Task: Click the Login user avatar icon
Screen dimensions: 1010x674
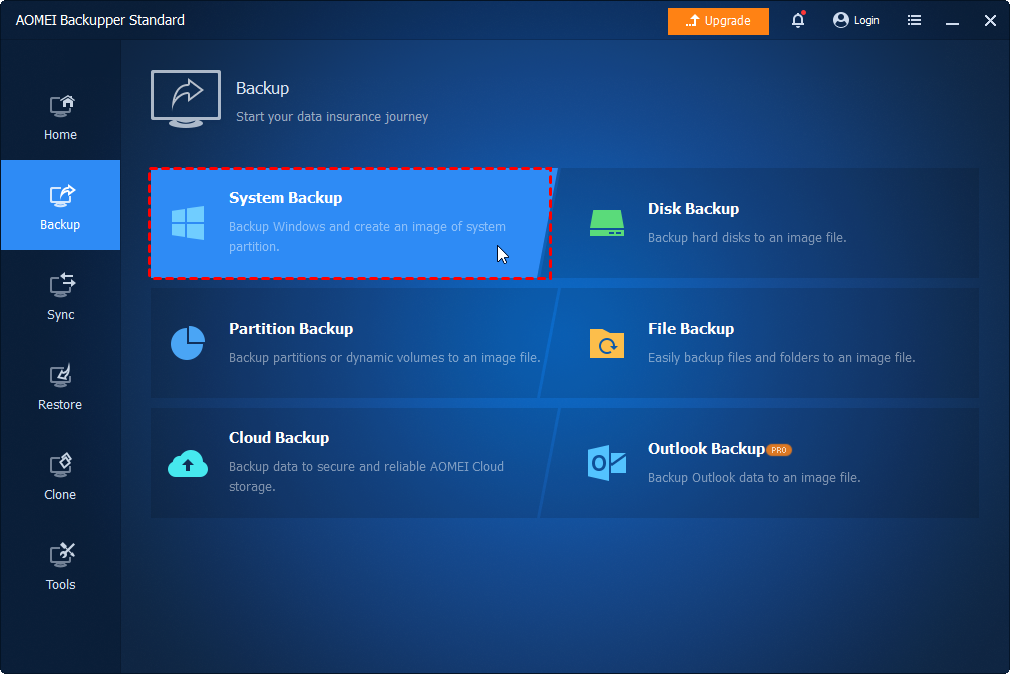Action: 841,20
